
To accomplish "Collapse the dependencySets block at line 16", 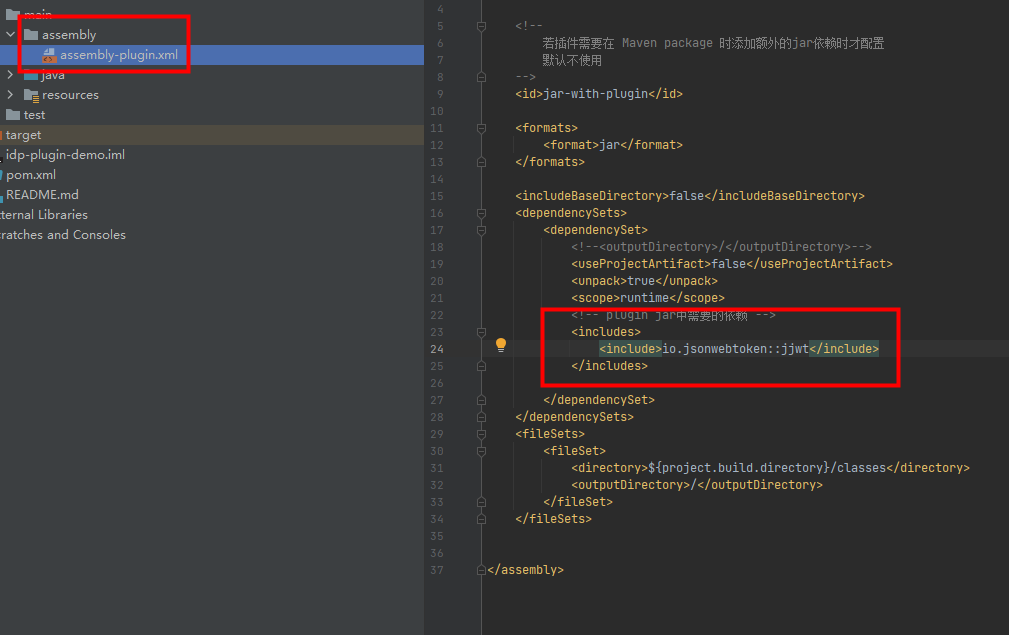I will [x=482, y=213].
